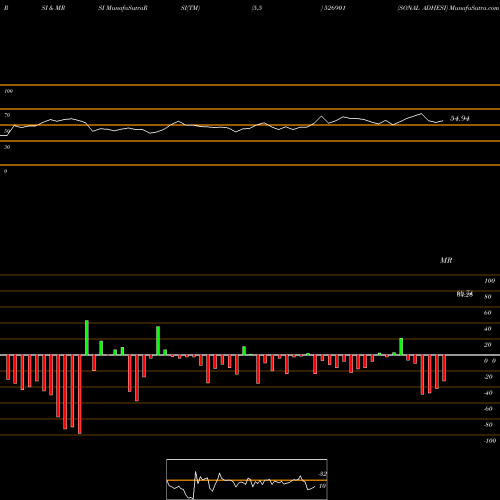Click the green MR bar just before the final red bars
The height and width of the screenshot is (500, 500).
(401, 347)
